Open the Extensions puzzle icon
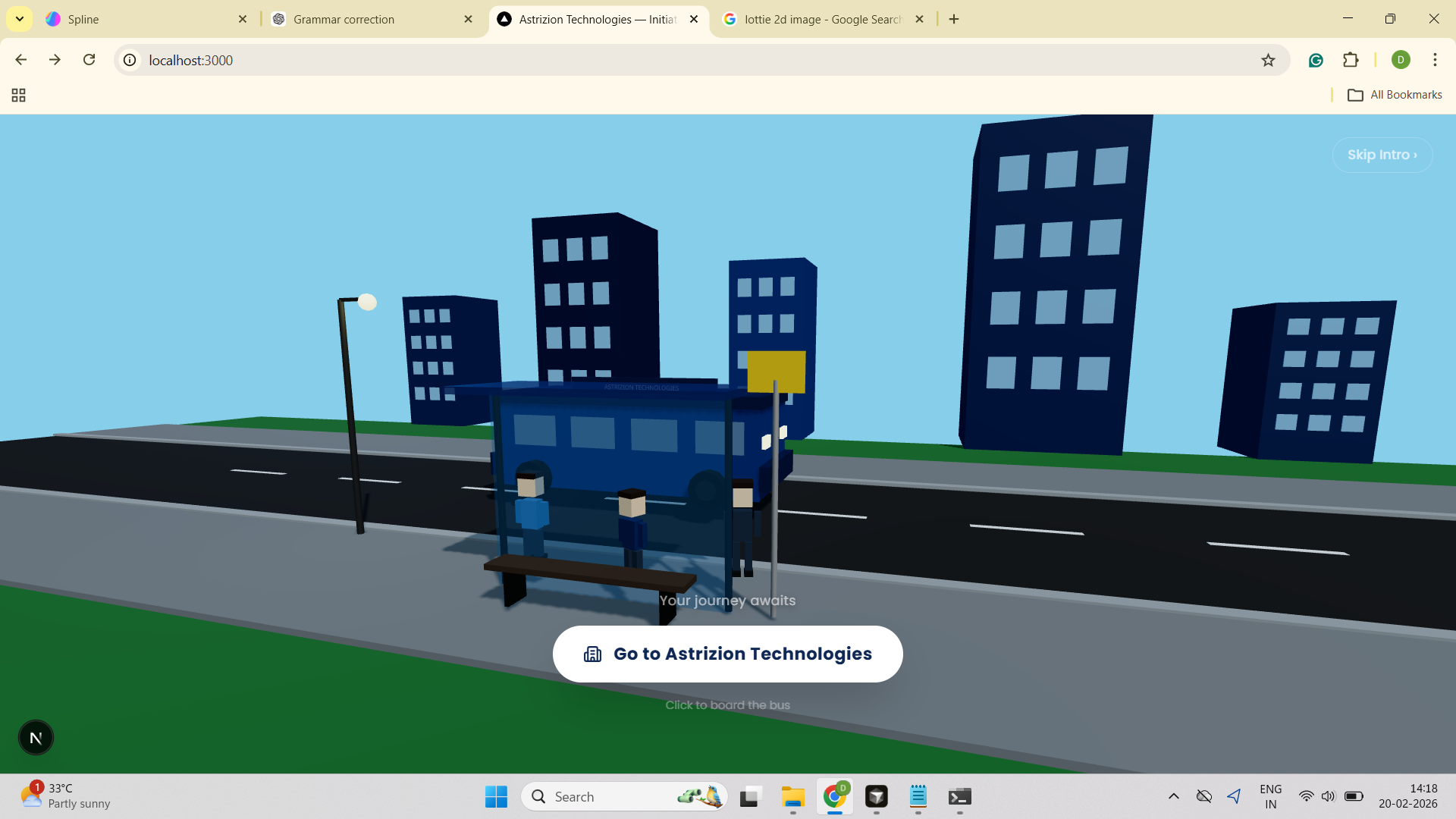This screenshot has height=819, width=1456. [1351, 60]
